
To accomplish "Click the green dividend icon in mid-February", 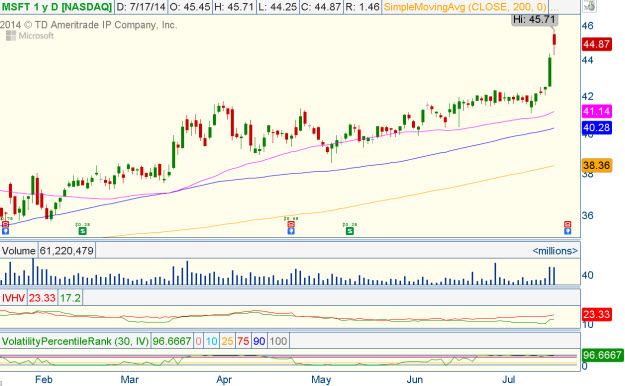I will point(82,231).
